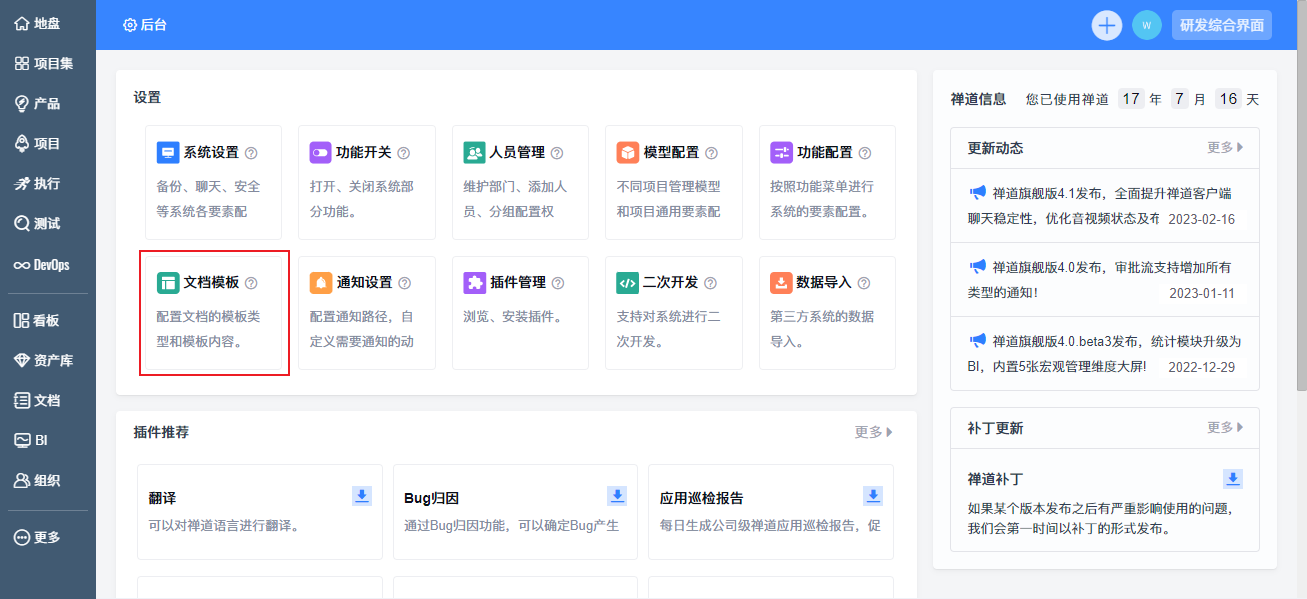
Task: Click help icon next to 插件管理
Action: pyautogui.click(x=557, y=283)
